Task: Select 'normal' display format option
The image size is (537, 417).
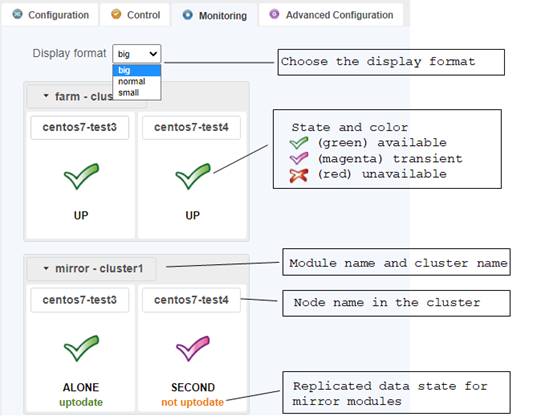Action: 132,81
